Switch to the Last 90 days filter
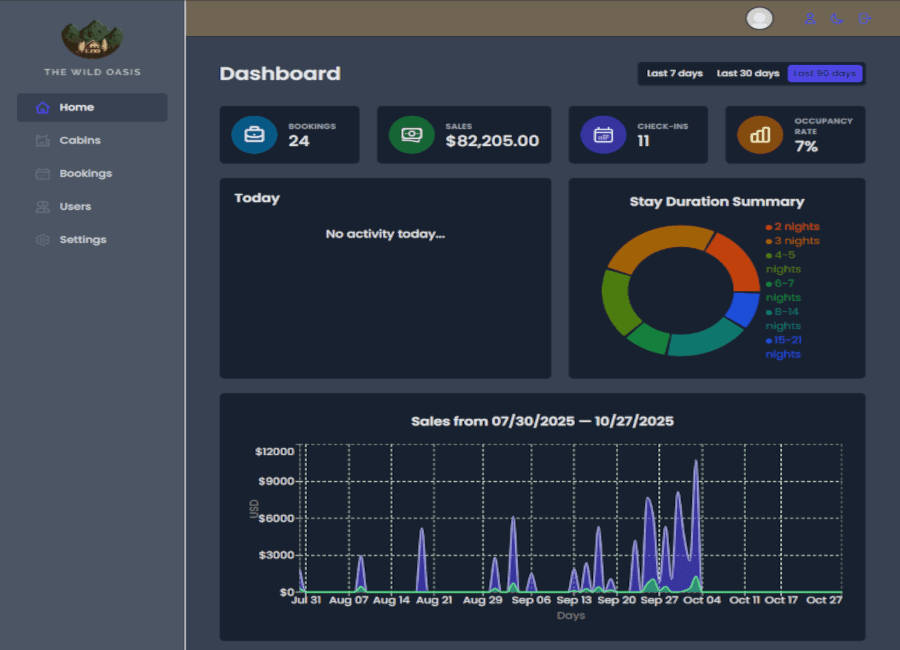The width and height of the screenshot is (900, 650). point(824,74)
